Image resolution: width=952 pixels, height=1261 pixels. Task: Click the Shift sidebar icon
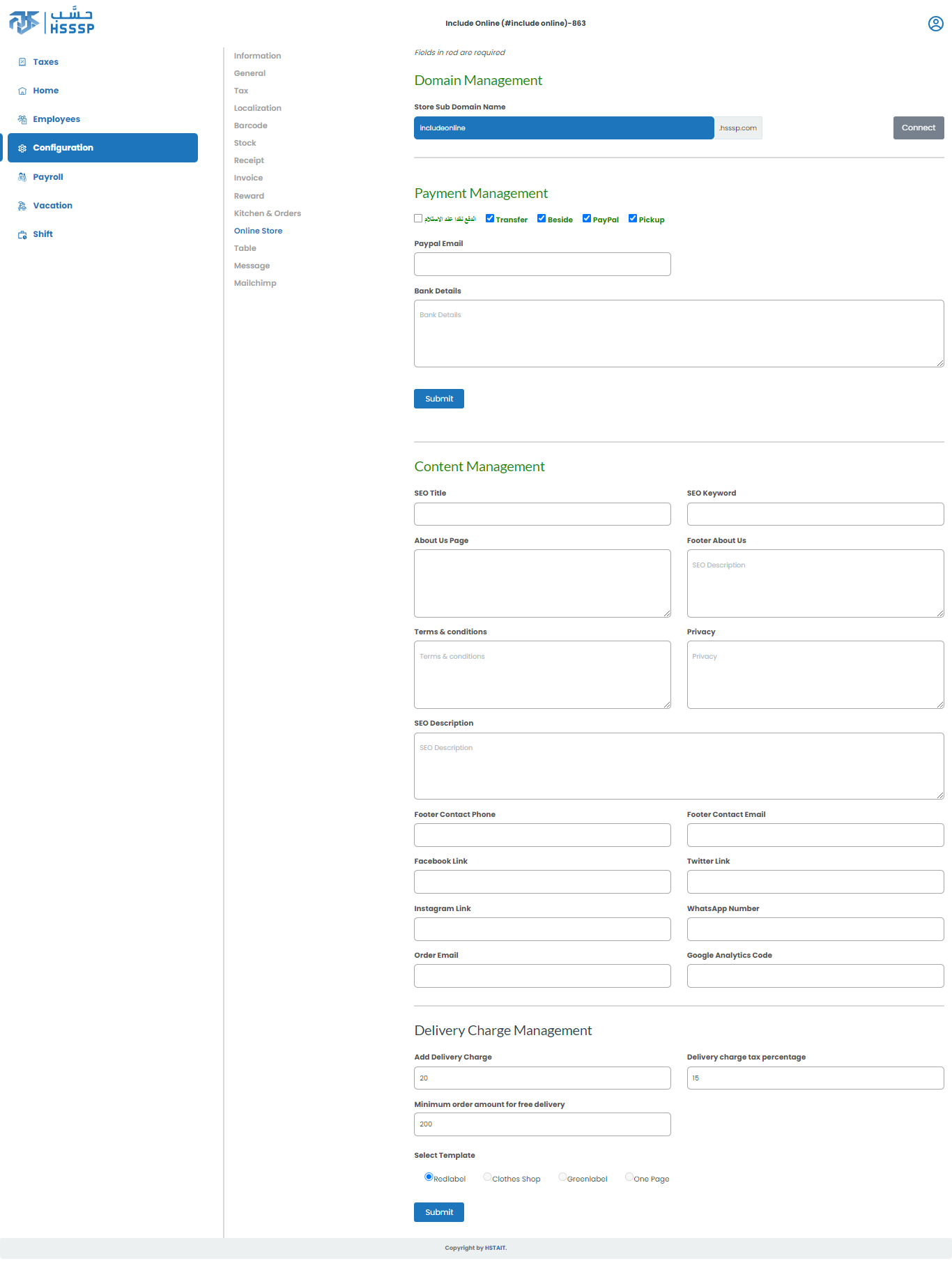(x=22, y=235)
